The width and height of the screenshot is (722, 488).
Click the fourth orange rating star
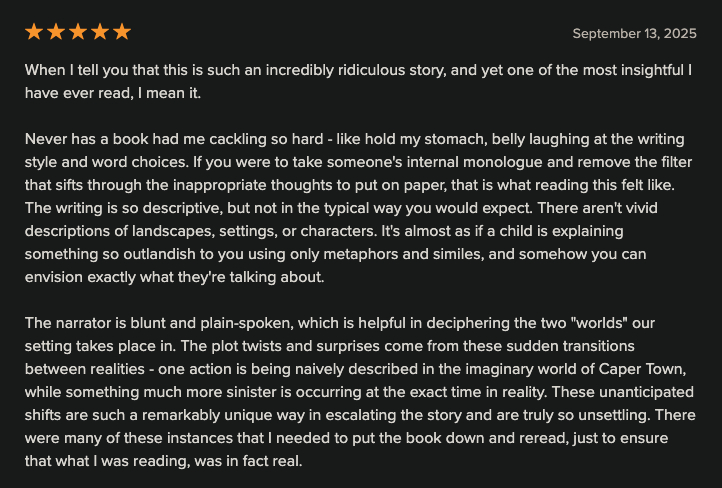pos(100,32)
